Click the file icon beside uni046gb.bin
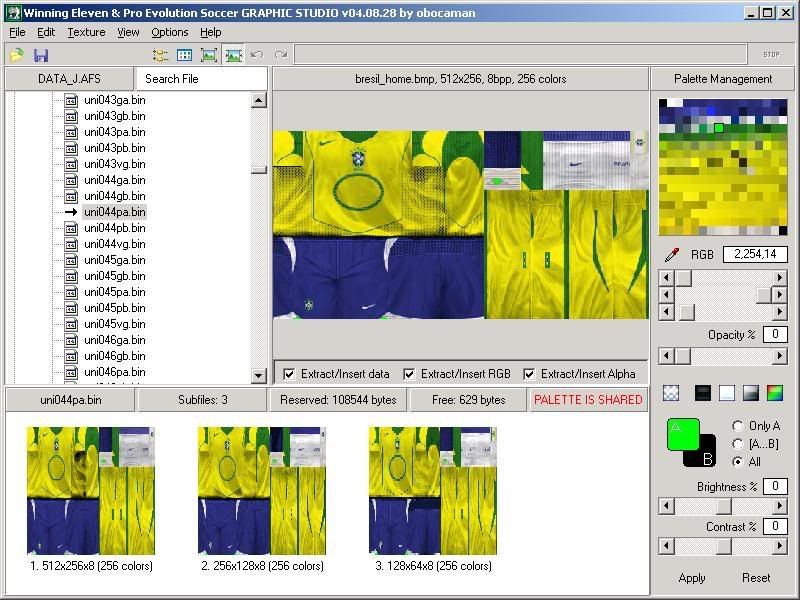 pos(71,356)
